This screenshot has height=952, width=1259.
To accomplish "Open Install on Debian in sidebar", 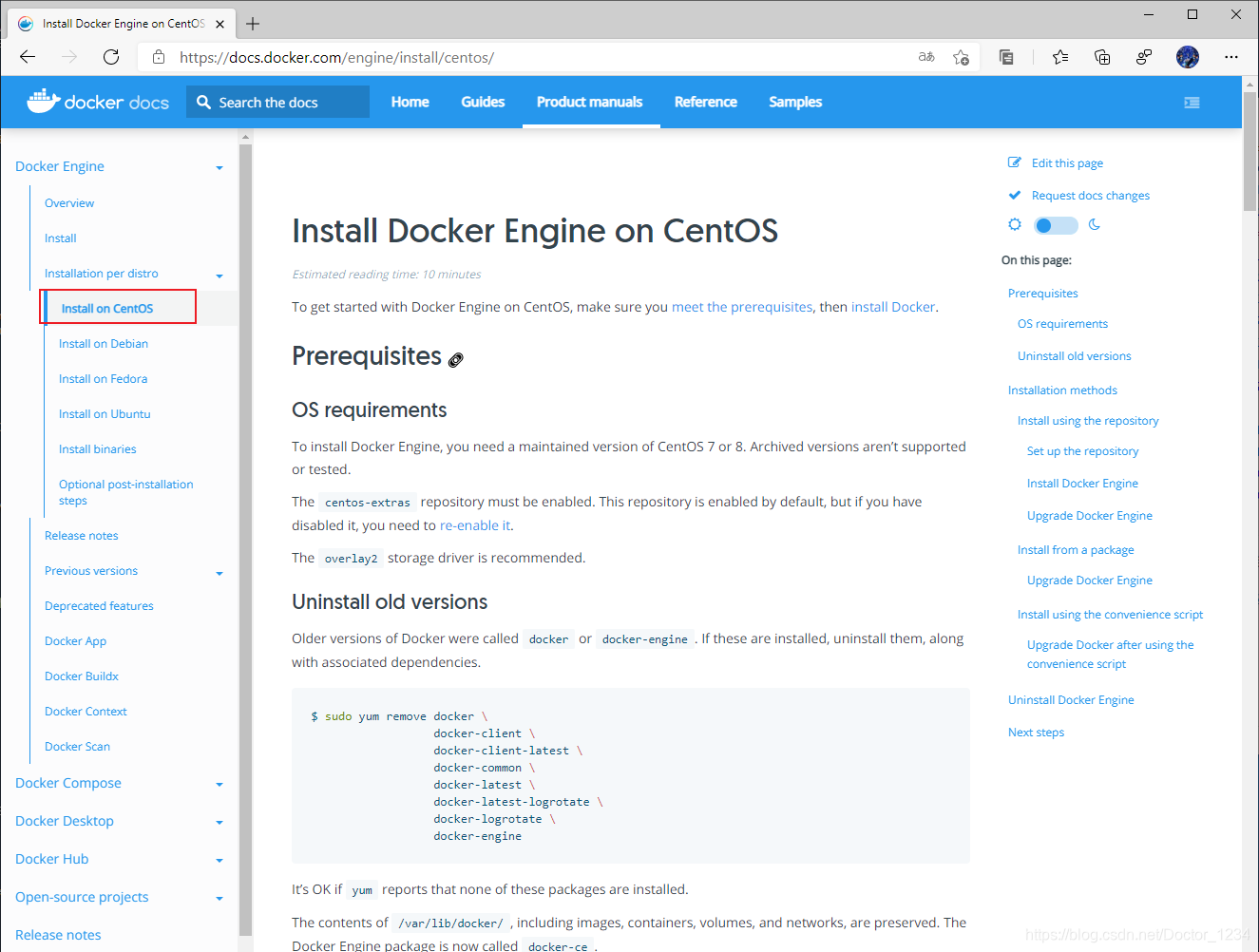I will pos(104,344).
